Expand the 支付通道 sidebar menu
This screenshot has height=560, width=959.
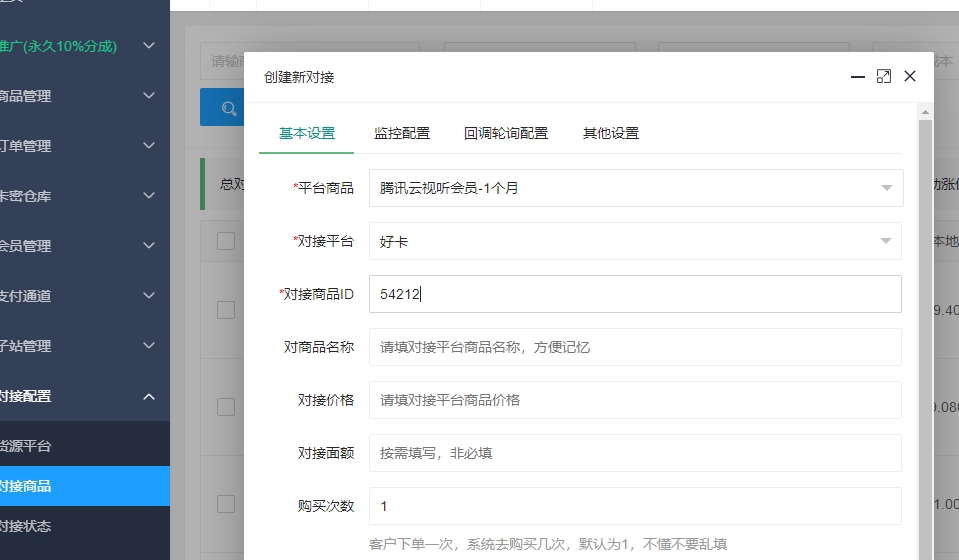[85, 296]
